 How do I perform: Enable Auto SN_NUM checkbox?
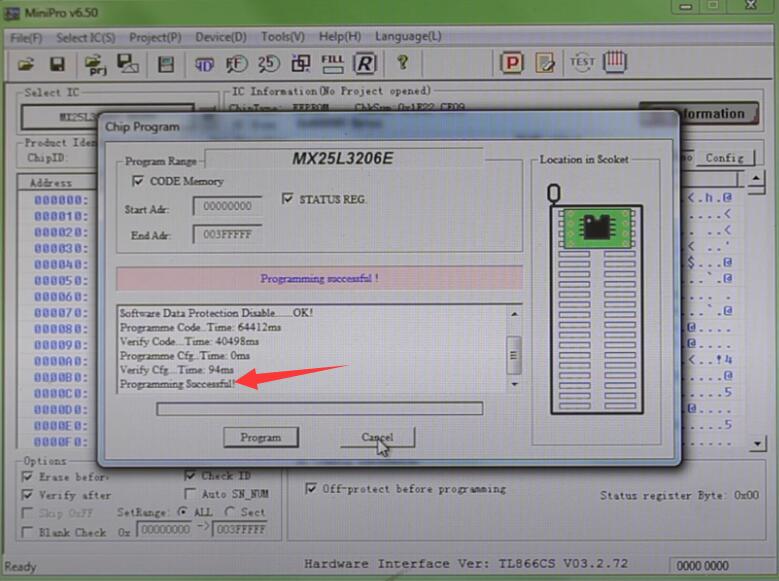coord(190,494)
